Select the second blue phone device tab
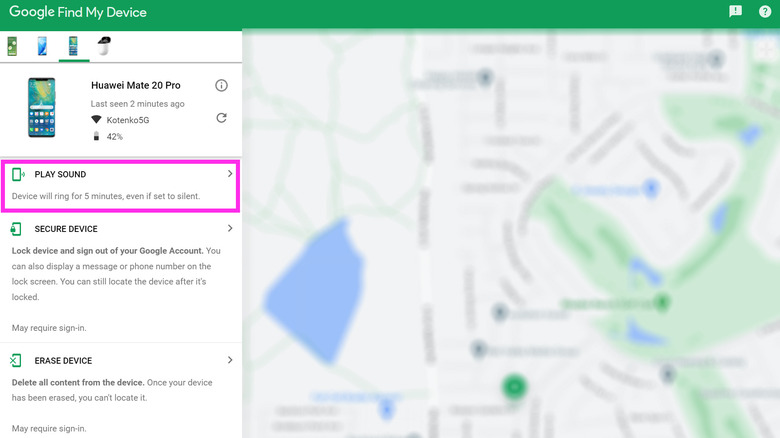Viewport: 780px width, 438px height. (43, 46)
